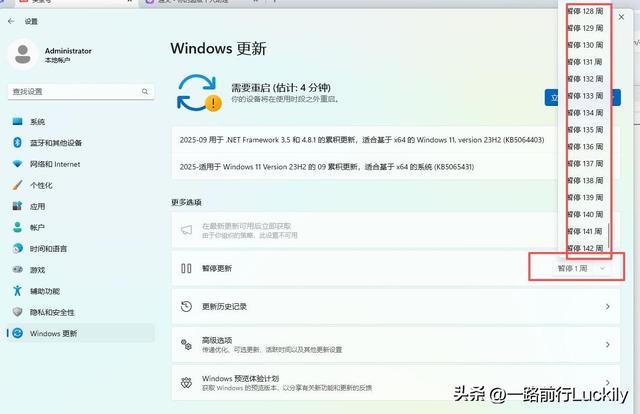Type in the 查找设置 search box

81,91
